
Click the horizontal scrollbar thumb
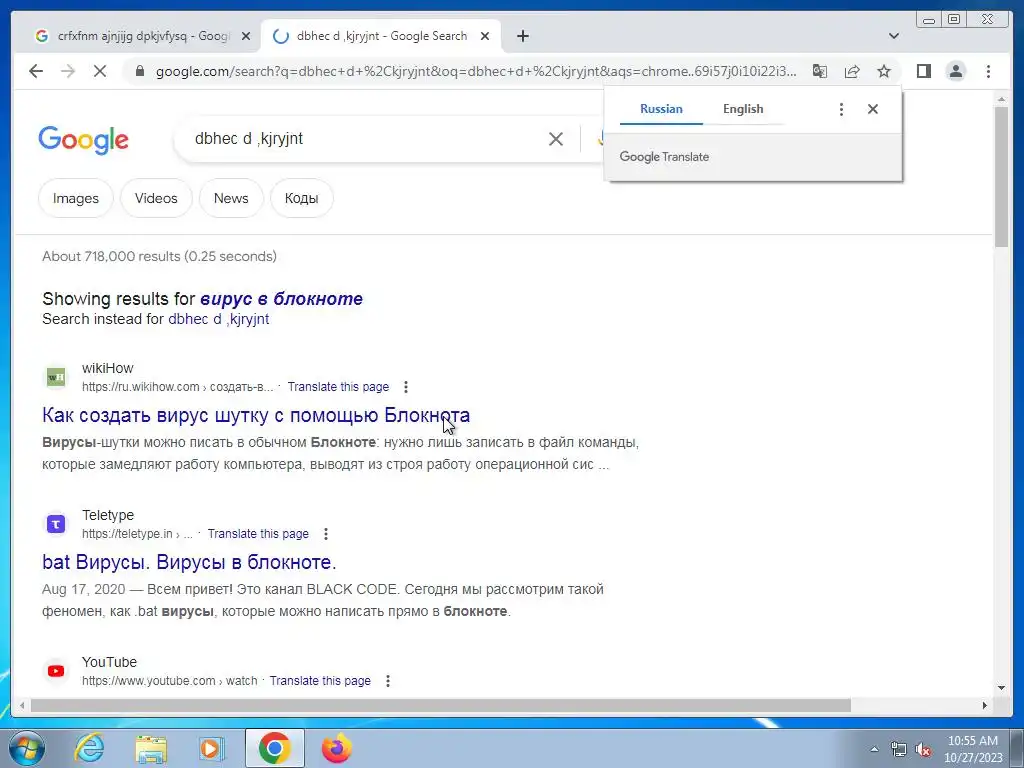click(440, 705)
